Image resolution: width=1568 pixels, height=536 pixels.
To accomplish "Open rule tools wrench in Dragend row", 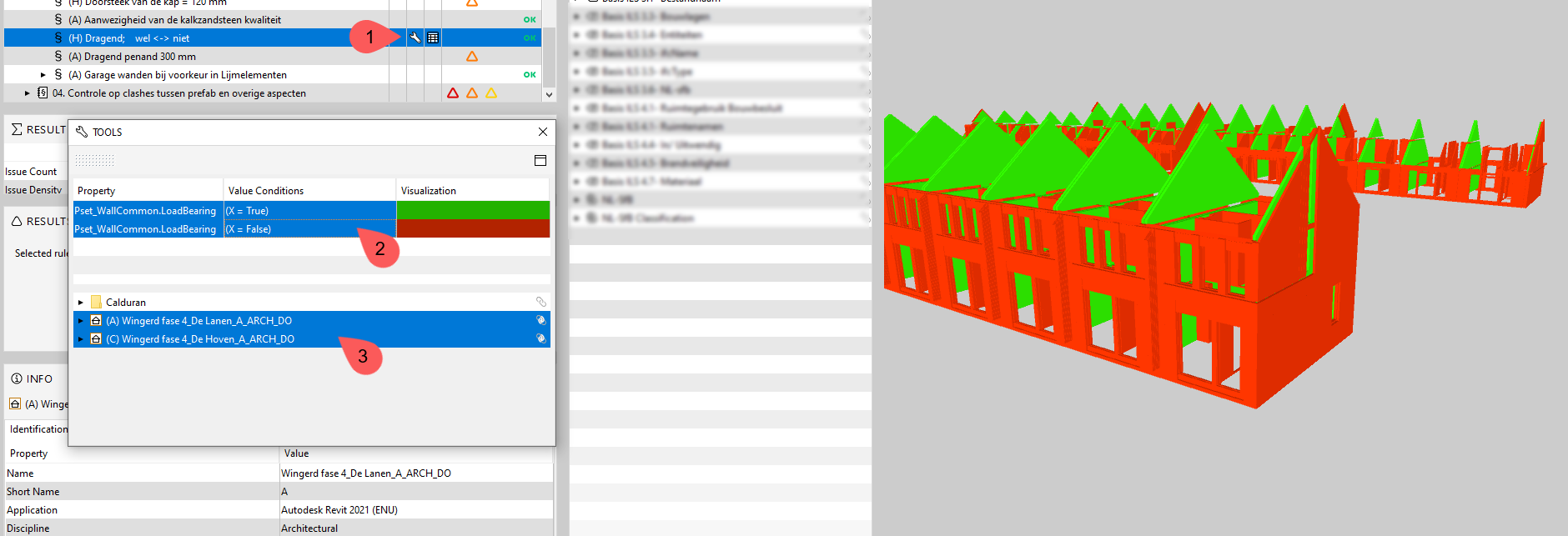I will [x=415, y=38].
